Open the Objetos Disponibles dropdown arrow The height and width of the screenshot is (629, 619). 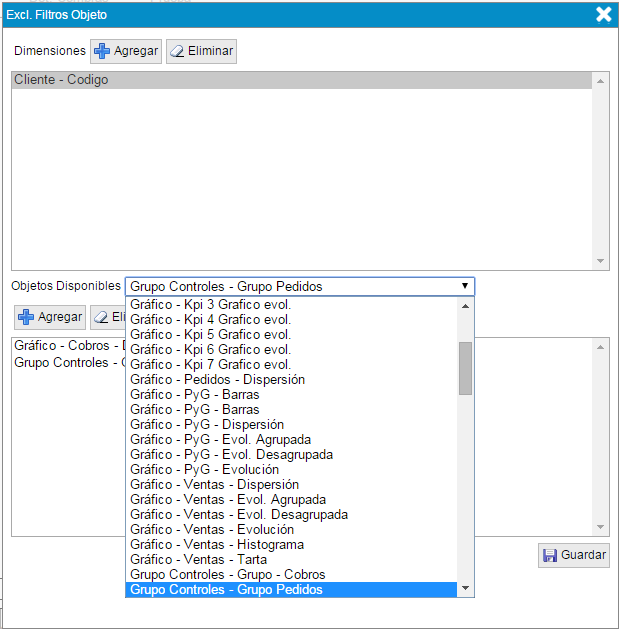point(464,286)
